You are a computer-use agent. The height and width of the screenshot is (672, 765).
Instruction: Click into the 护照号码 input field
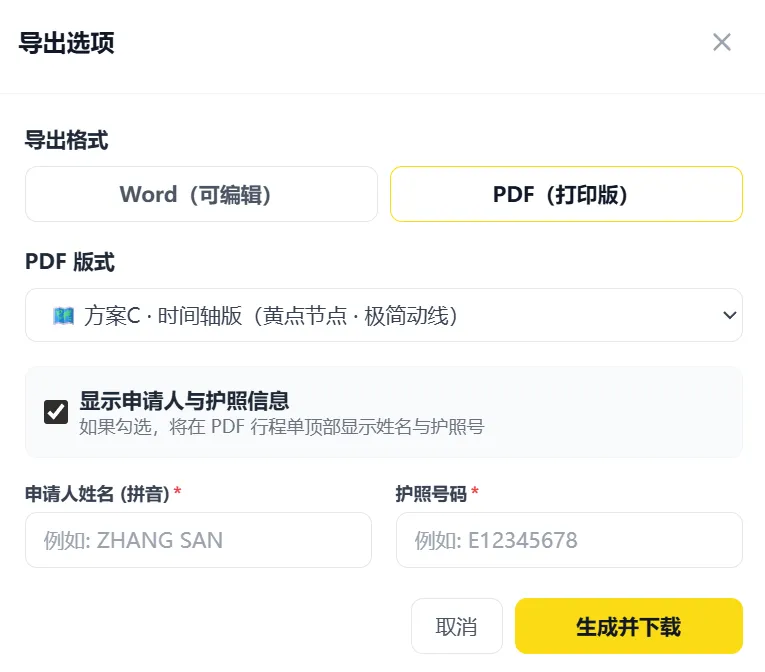click(x=569, y=541)
